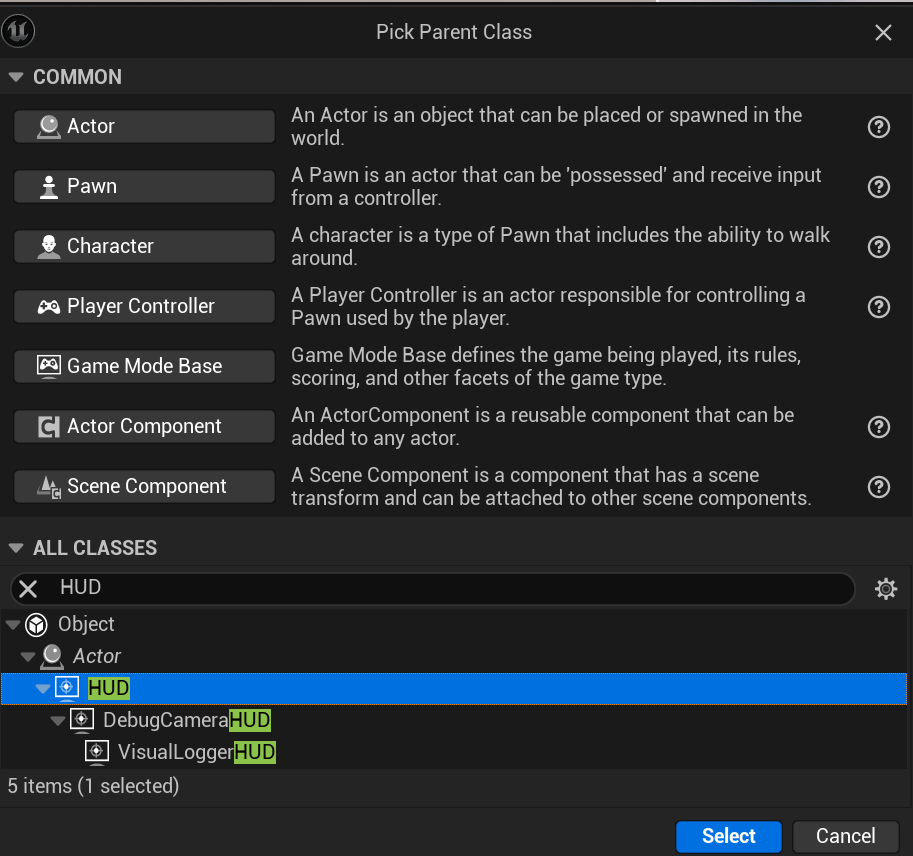Click the Cancel button
Viewport: 913px width, 856px height.
(x=845, y=836)
